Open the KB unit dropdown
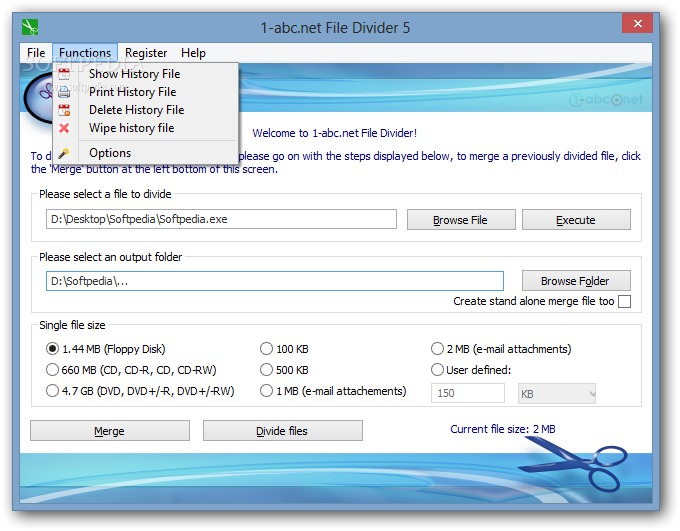Image resolution: width=680 pixels, height=531 pixels. 557,393
